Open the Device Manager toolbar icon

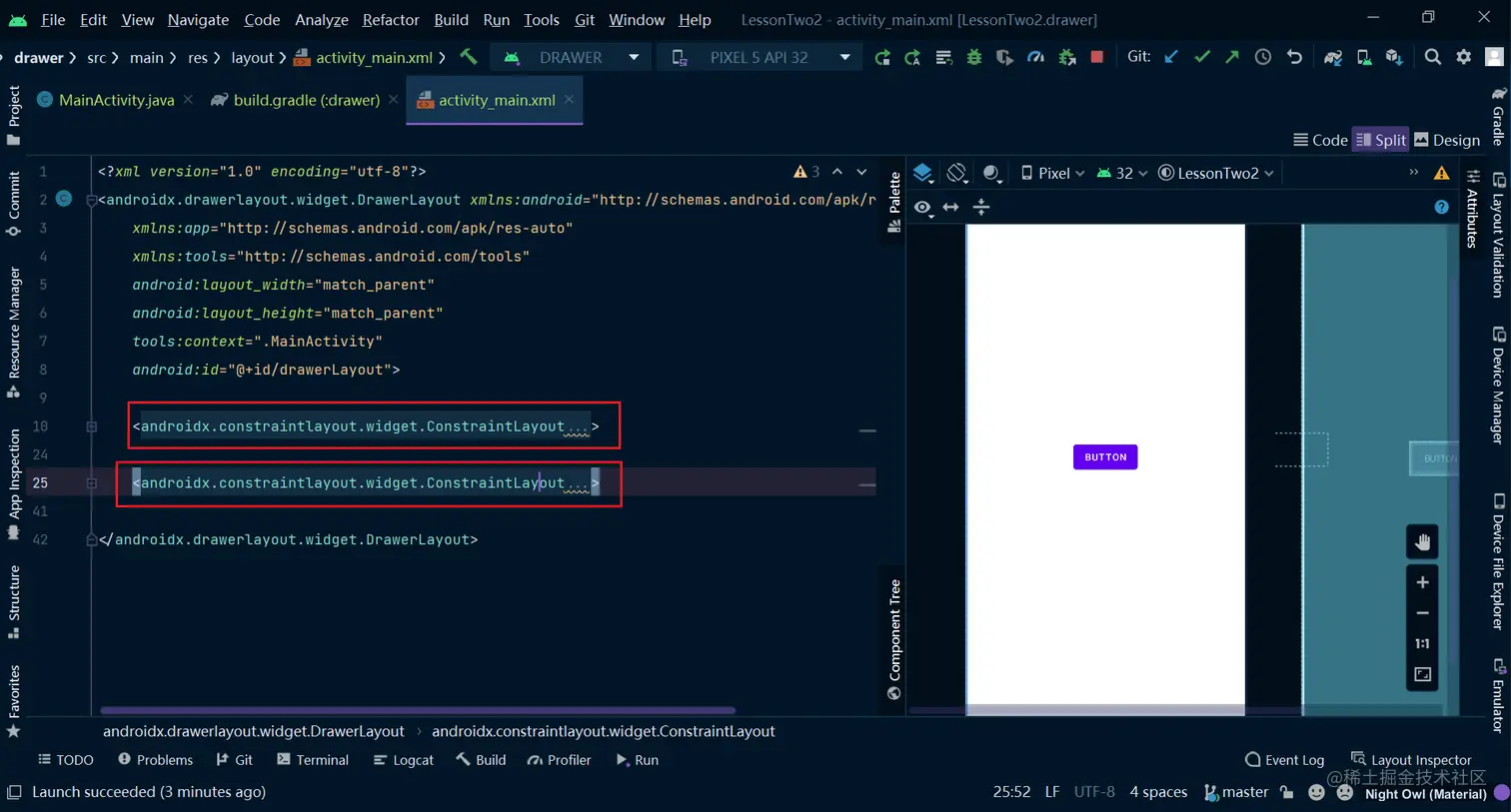[1364, 58]
